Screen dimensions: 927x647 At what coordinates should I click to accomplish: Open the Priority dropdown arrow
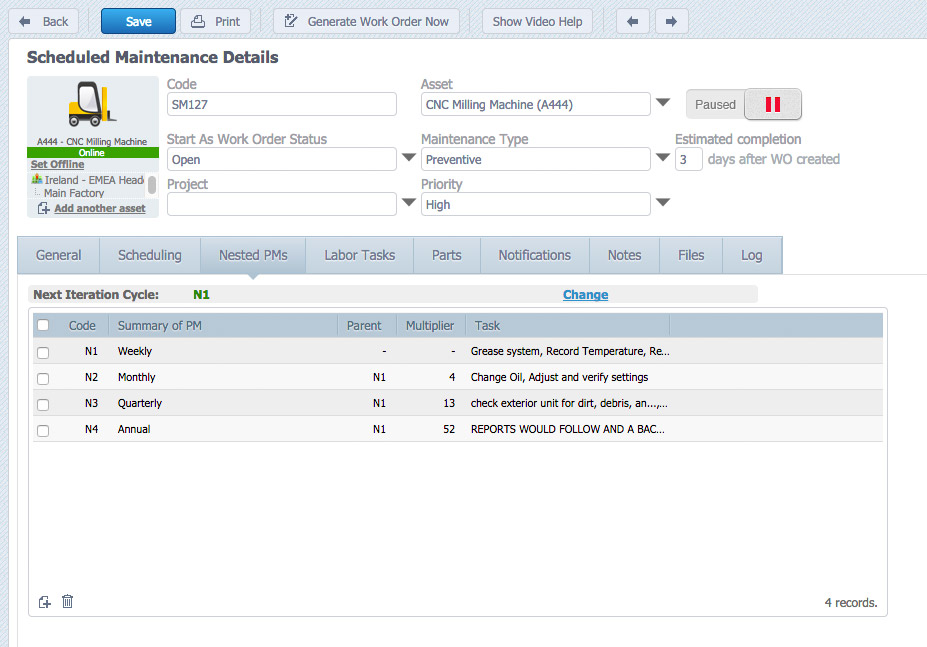pyautogui.click(x=662, y=203)
